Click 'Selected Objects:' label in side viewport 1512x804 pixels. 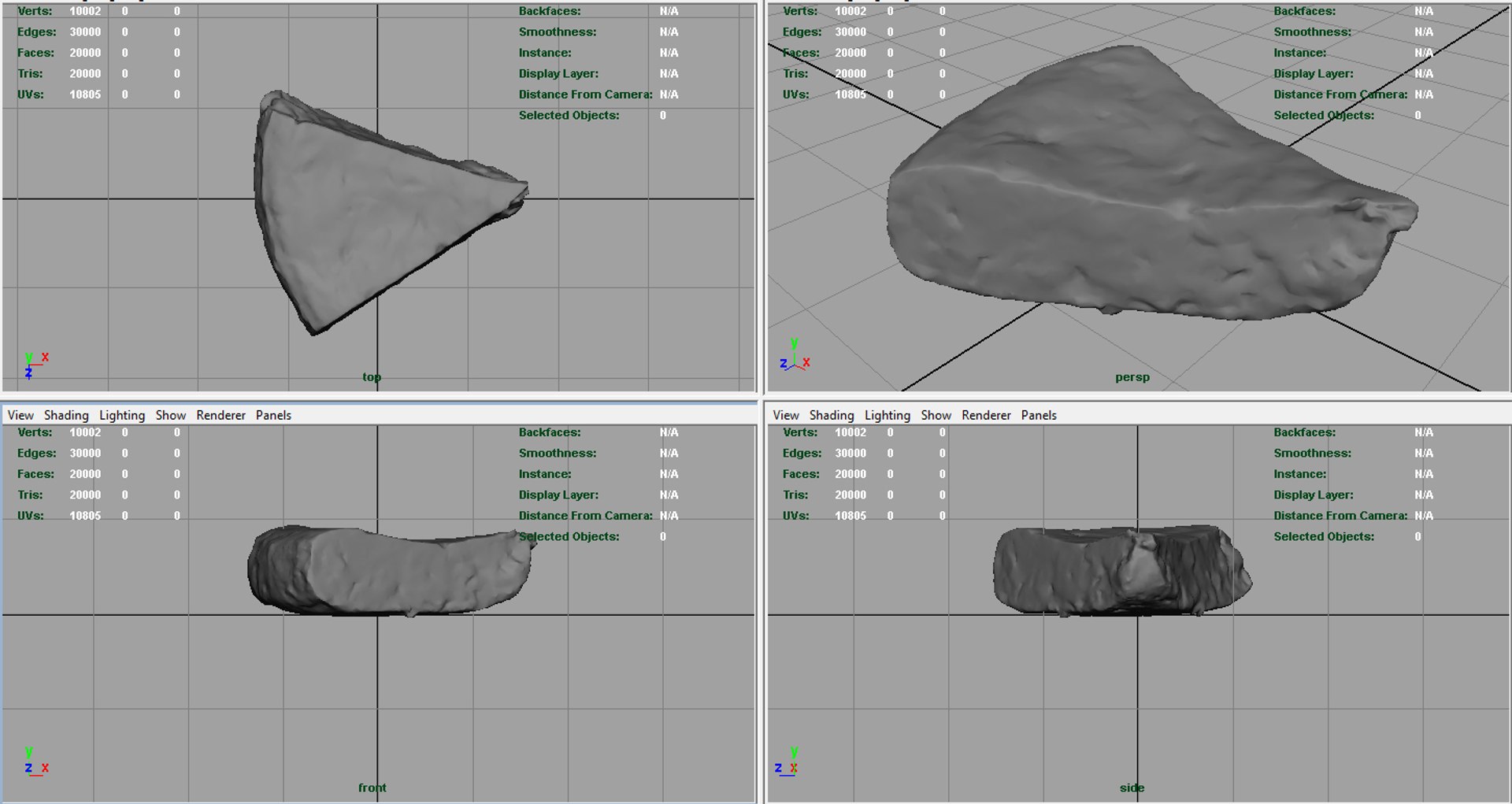point(1324,536)
